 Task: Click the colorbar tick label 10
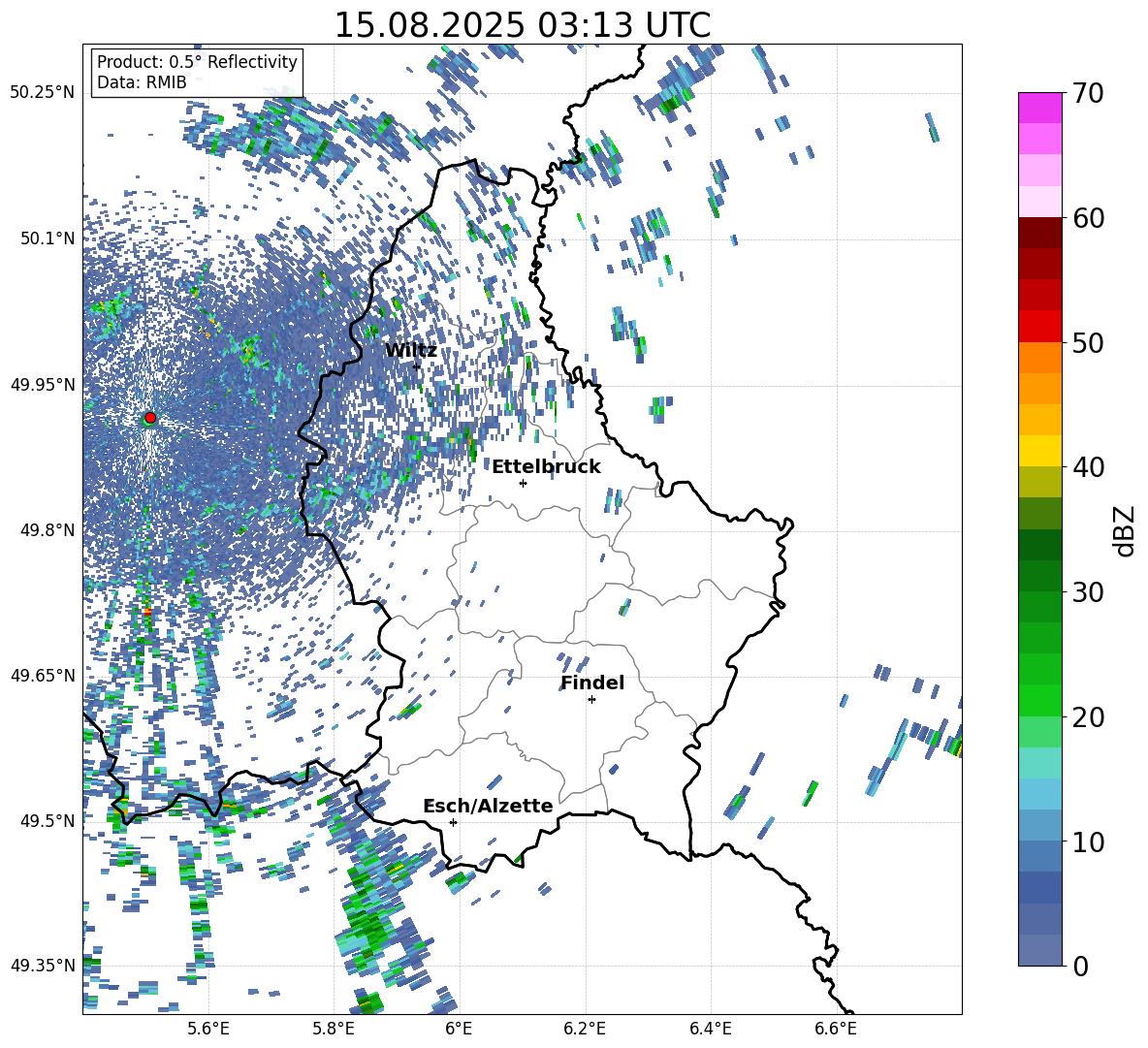[1088, 842]
